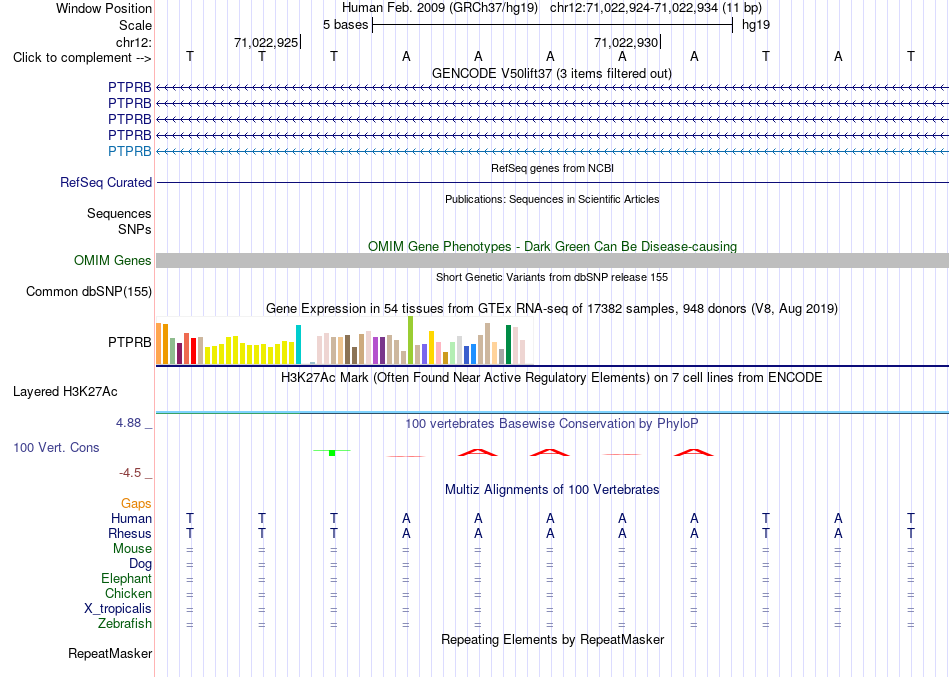Click the cyan bar in the GTEx chart

[x=298, y=344]
